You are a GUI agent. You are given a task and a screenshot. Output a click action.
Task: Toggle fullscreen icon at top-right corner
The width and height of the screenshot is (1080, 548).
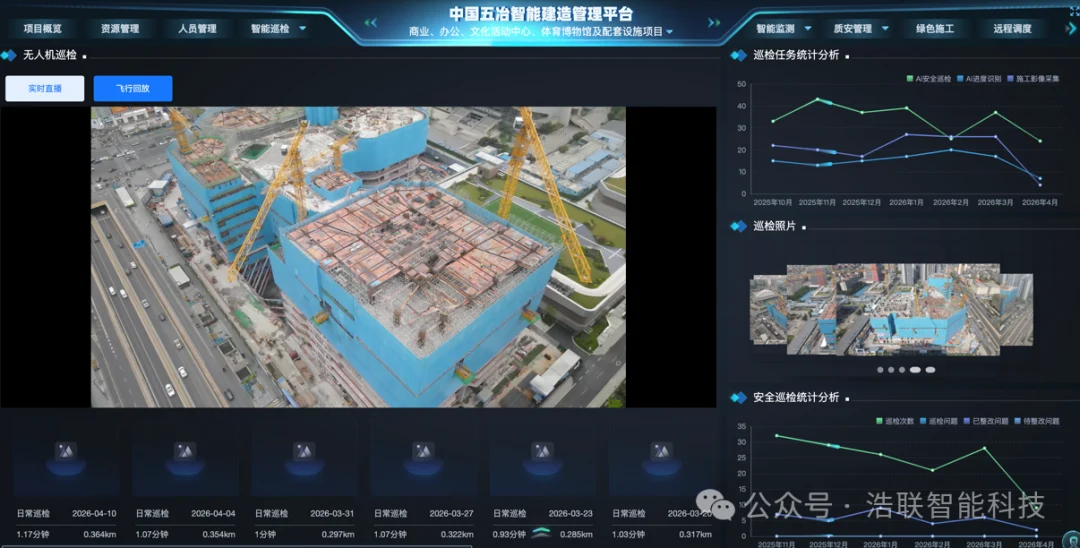[1074, 12]
